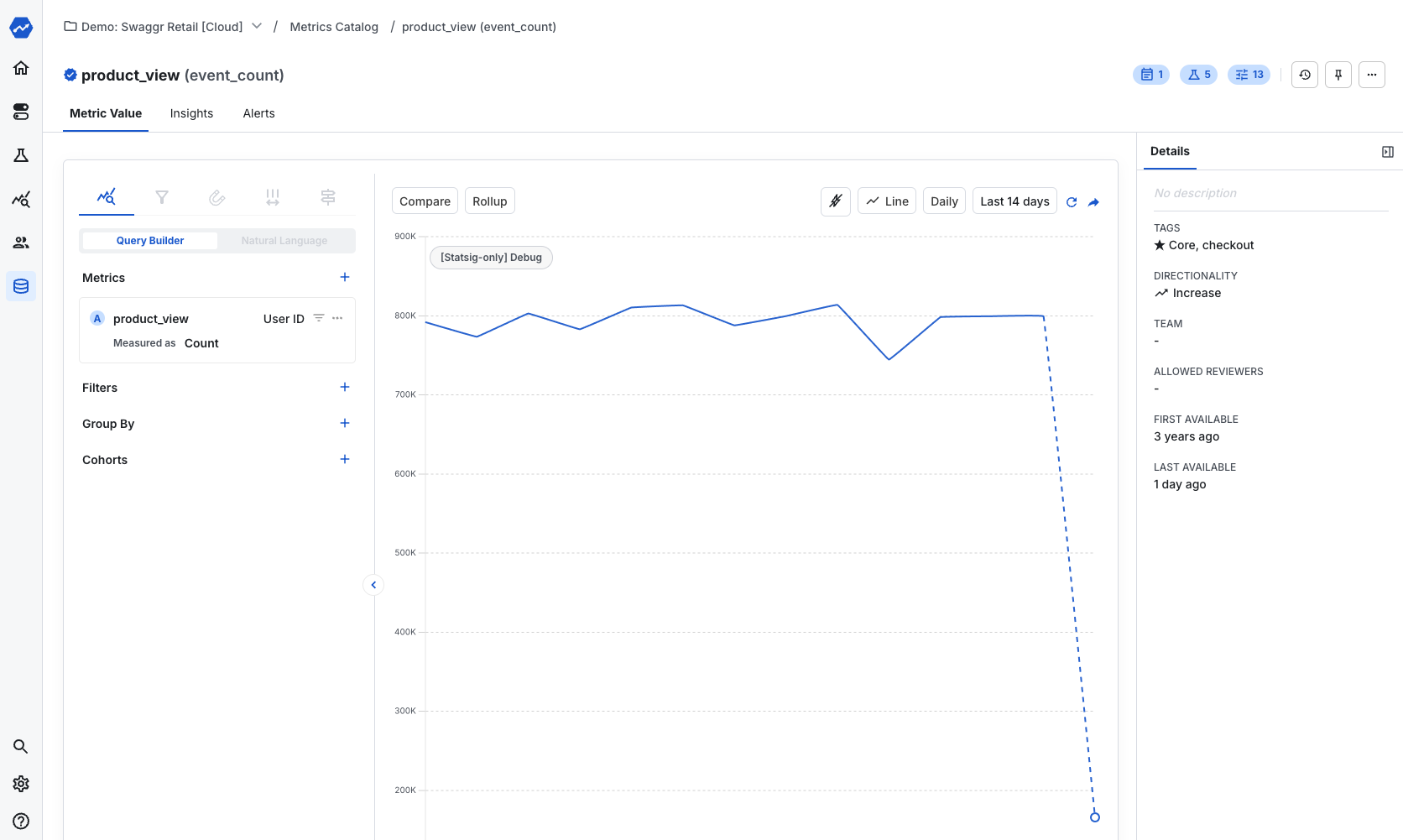Collapse the Details side panel
The image size is (1403, 840).
[x=1388, y=152]
